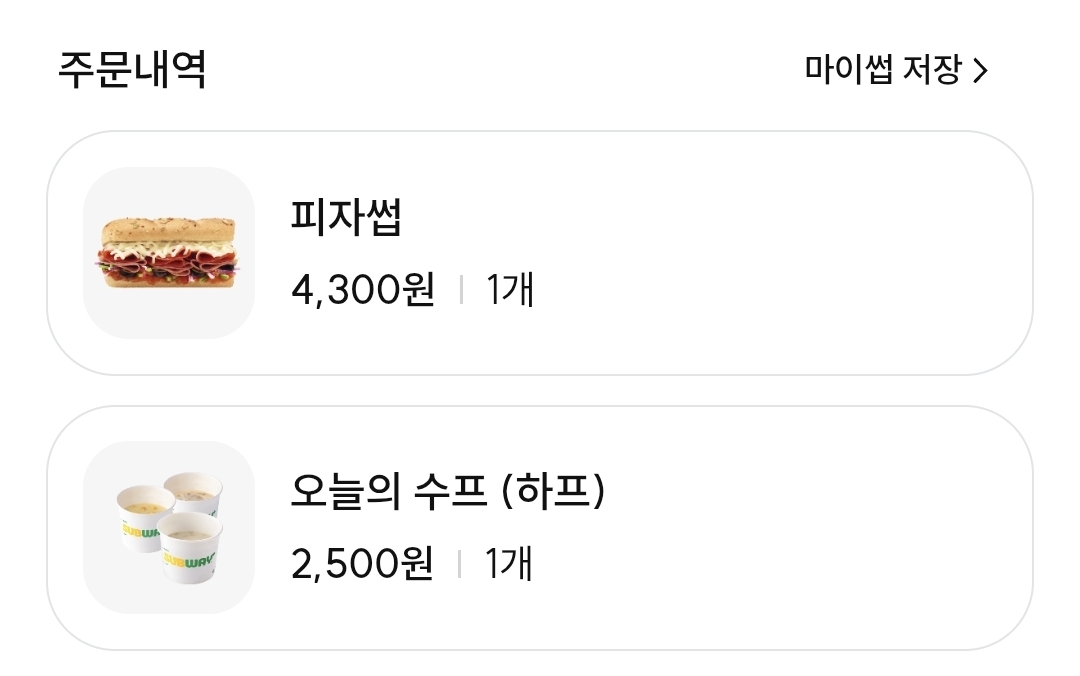Click empty space right of 오늘의 수프 (하프)
Image resolution: width=1080 pixels, height=676 pixels.
tap(800, 491)
